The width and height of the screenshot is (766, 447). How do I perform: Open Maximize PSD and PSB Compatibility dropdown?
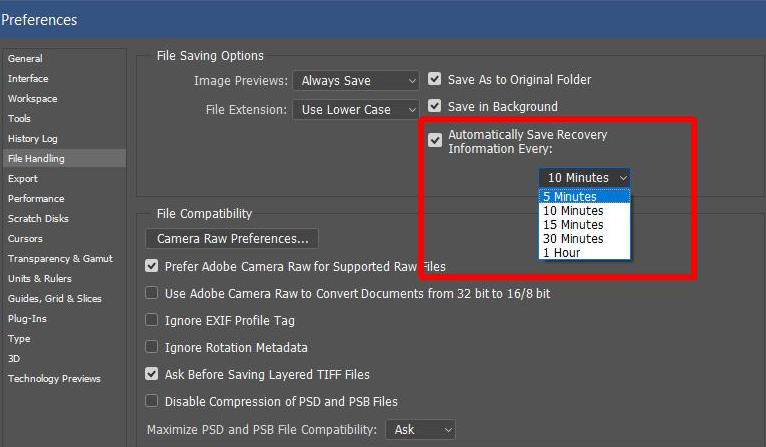(421, 429)
